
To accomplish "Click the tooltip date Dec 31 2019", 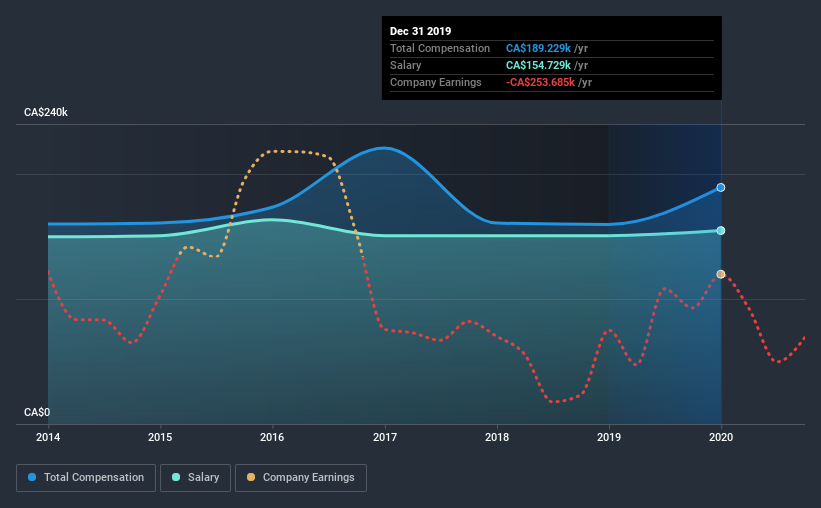I will [420, 31].
